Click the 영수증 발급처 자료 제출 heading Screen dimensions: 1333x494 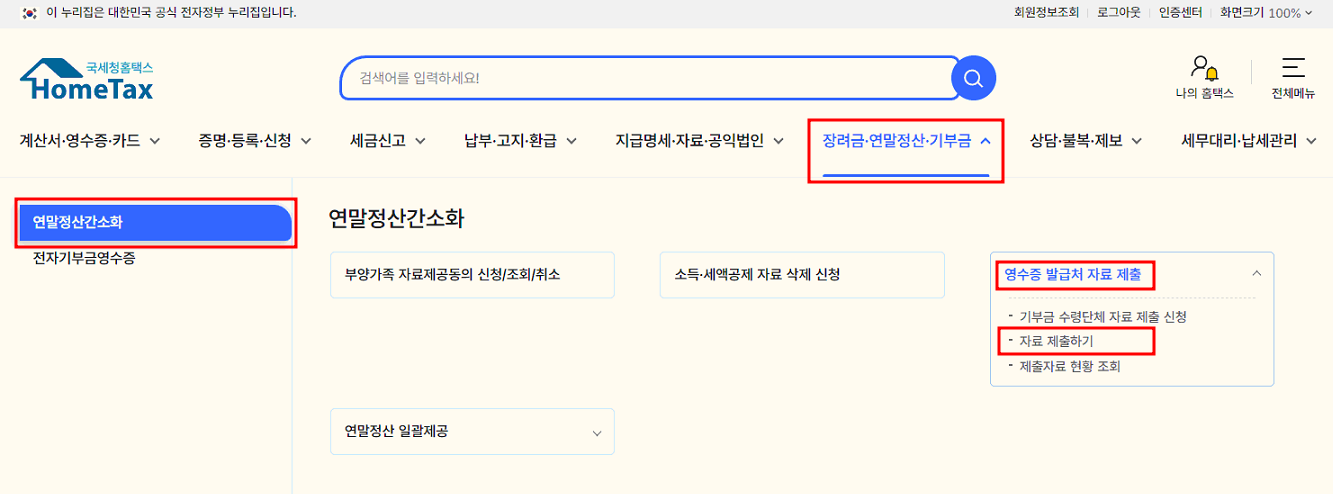[1072, 273]
